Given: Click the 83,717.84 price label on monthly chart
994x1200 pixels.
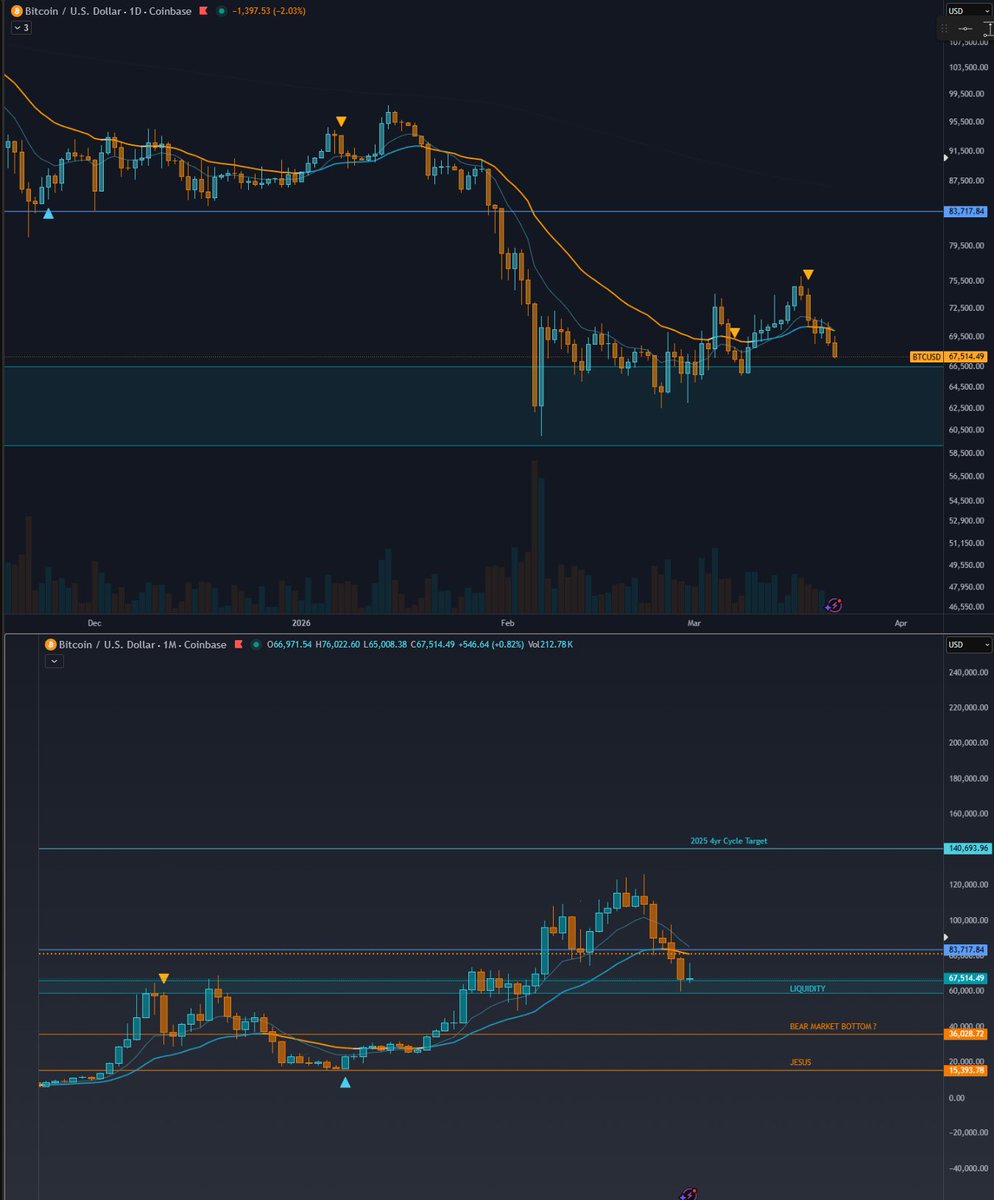Looking at the screenshot, I should coord(967,949).
